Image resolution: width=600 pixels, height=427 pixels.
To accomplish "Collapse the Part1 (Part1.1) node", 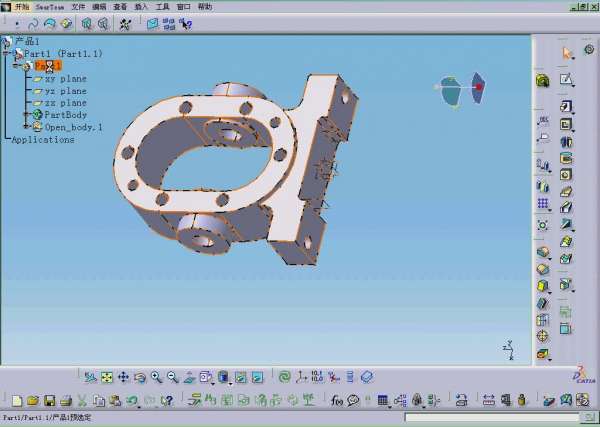I will coord(7,53).
